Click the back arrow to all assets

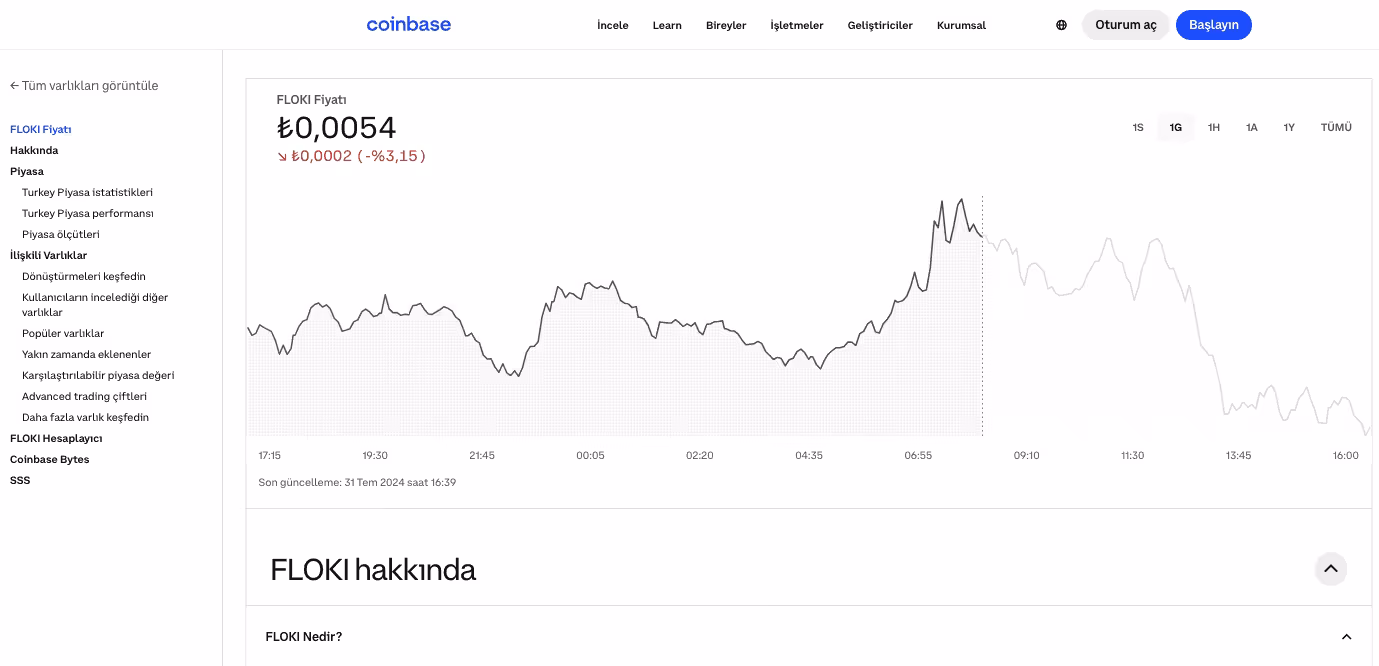coord(15,86)
